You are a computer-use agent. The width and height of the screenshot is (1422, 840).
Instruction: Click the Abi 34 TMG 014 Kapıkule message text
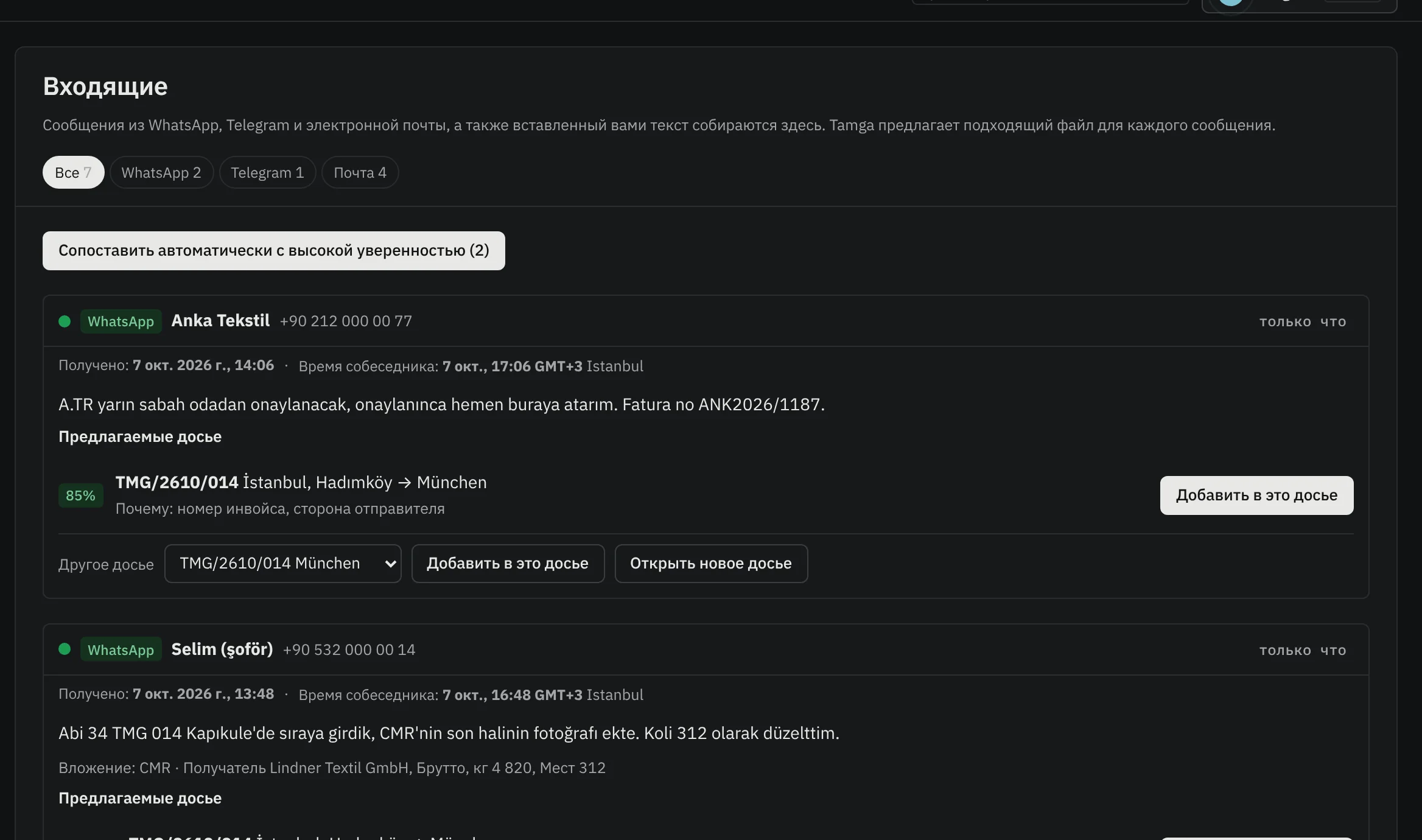tap(449, 733)
